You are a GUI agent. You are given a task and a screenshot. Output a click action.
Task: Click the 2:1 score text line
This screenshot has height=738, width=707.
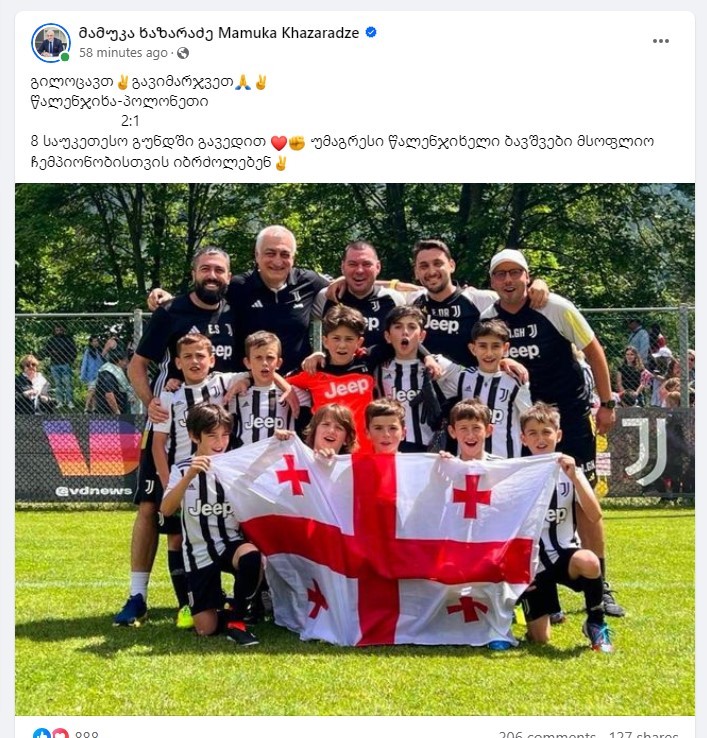[x=130, y=121]
